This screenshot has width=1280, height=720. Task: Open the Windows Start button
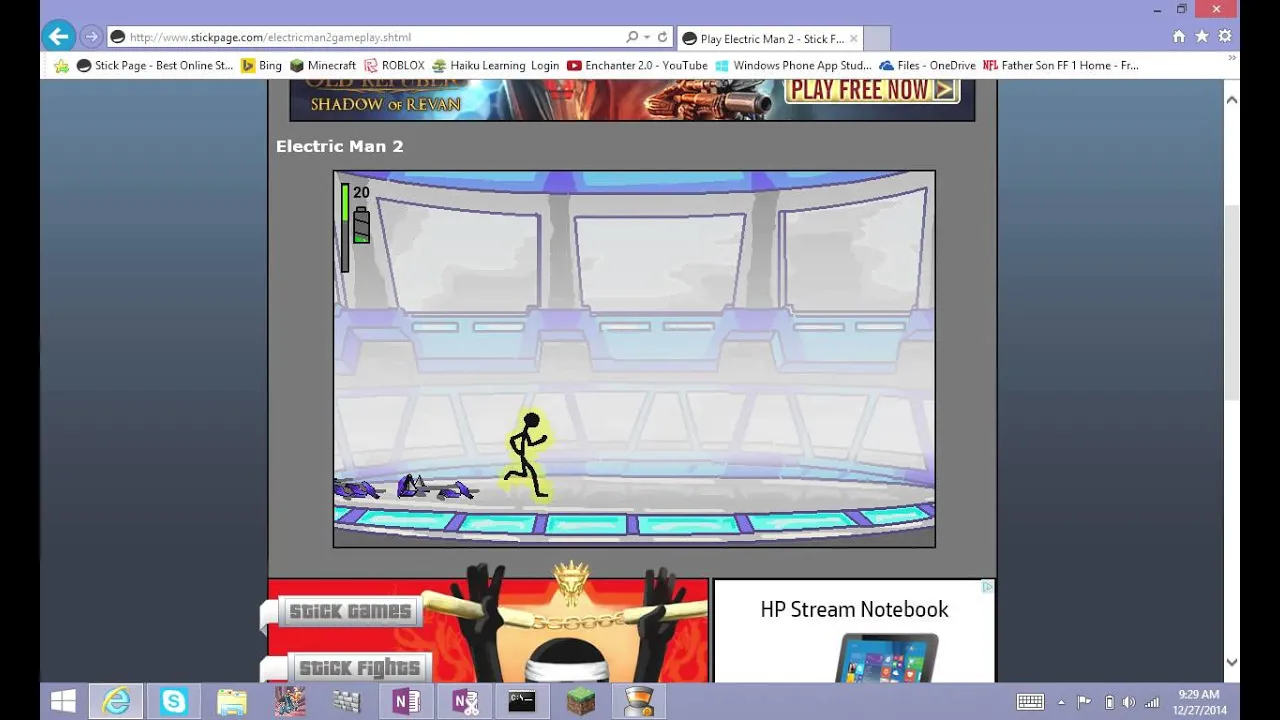coord(63,701)
